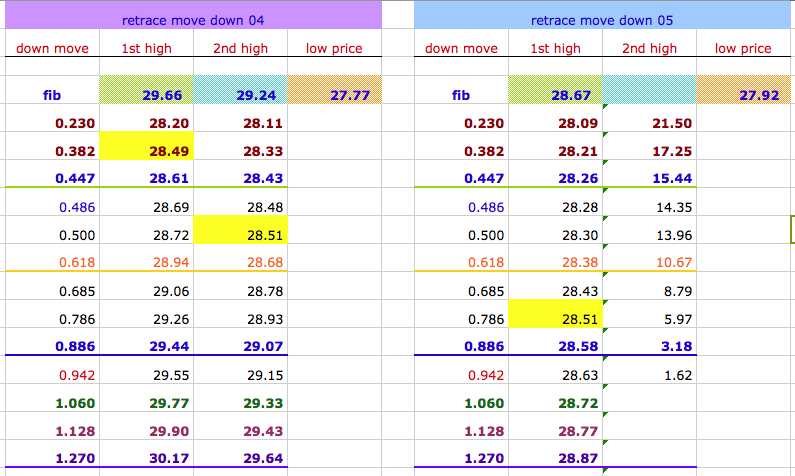Image resolution: width=795 pixels, height=476 pixels.
Task: Click the 0.886 ratio in table 05
Action: [484, 346]
